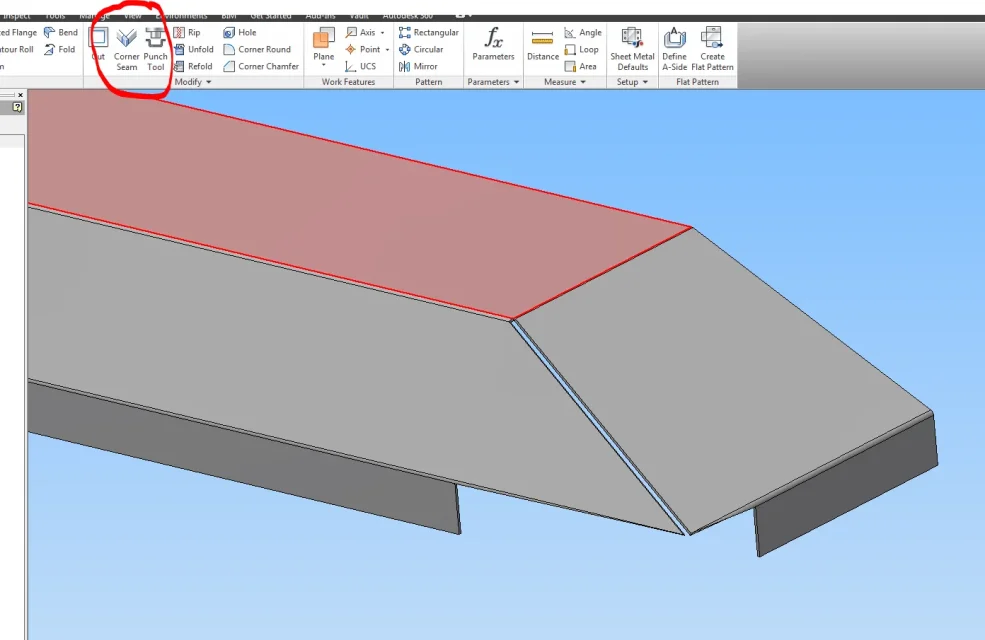Click the Corner Chamfer button
The image size is (985, 640).
tap(261, 66)
